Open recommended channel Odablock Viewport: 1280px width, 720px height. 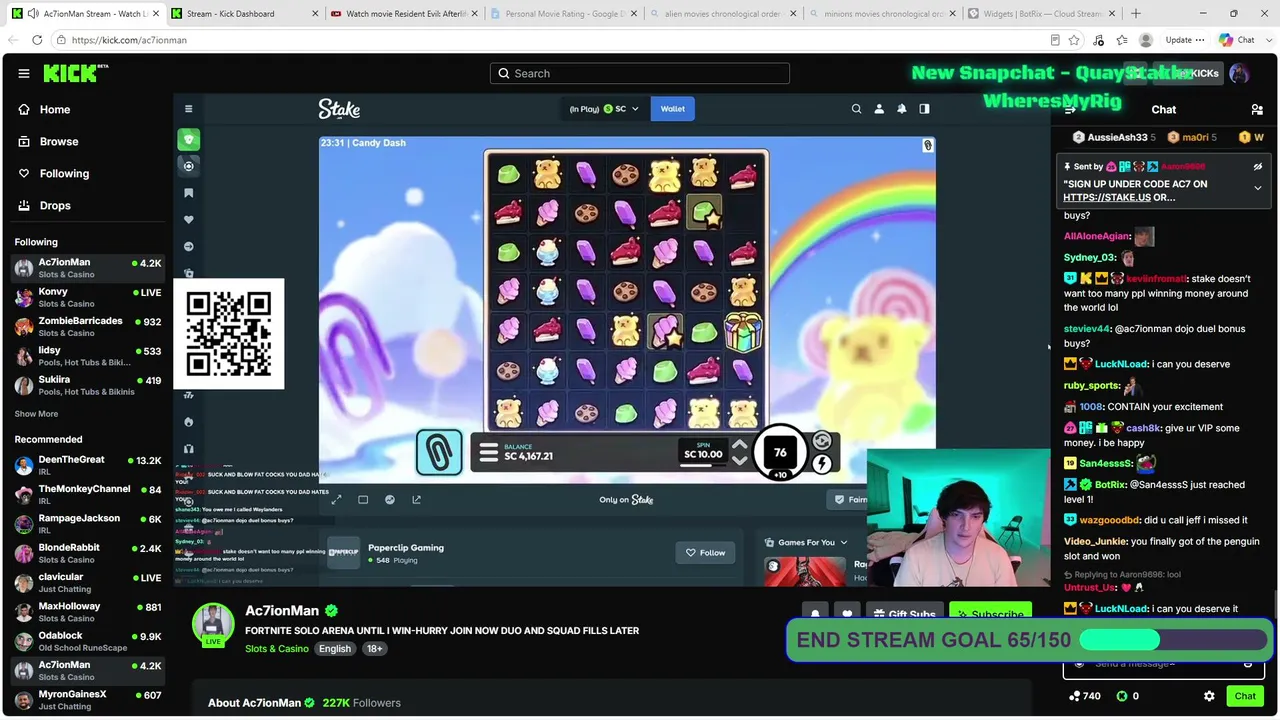pyautogui.click(x=87, y=641)
